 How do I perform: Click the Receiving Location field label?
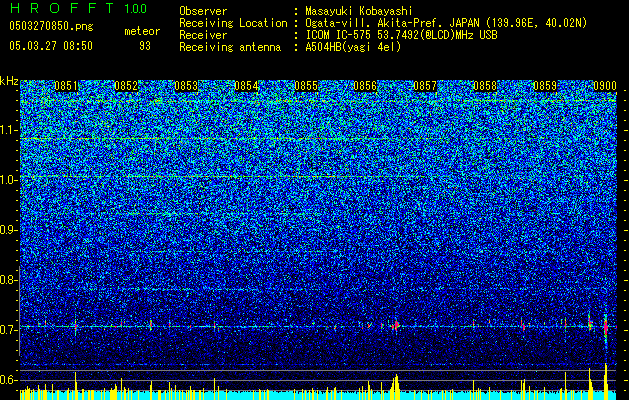233,23
